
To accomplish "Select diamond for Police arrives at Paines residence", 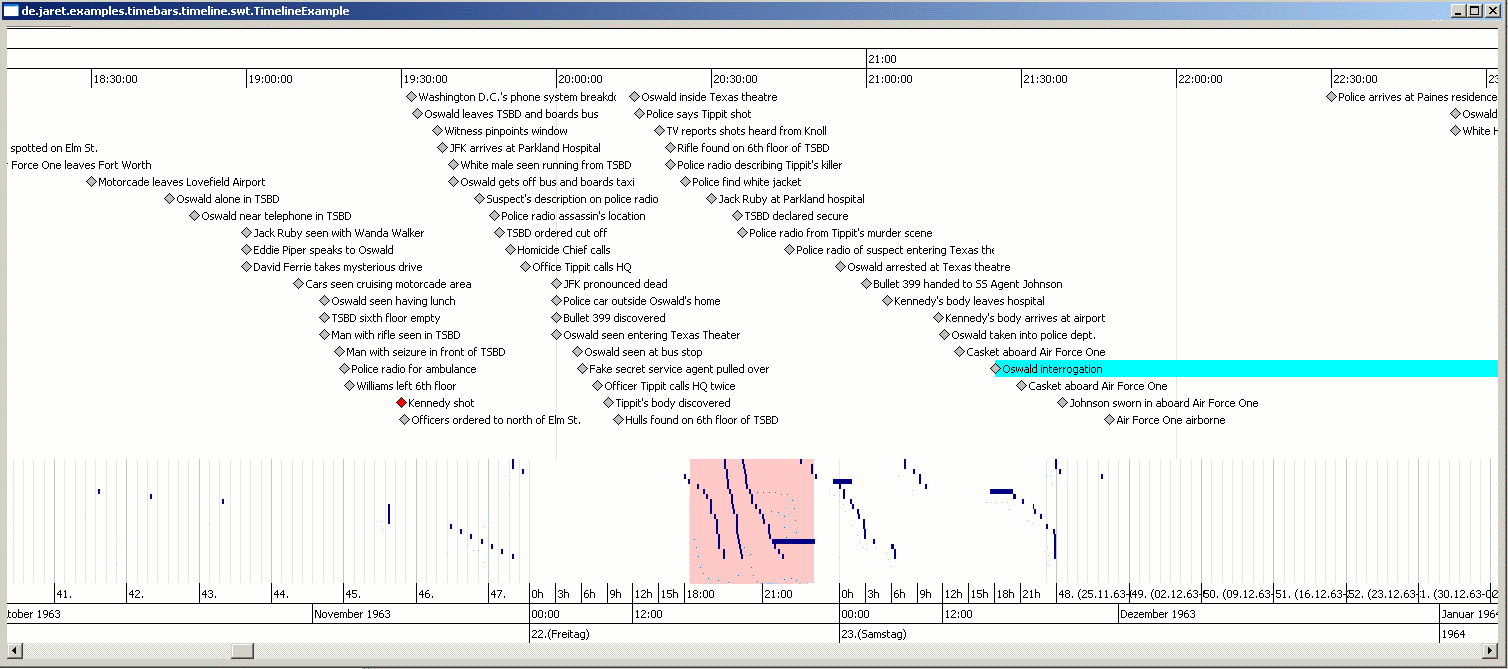I will (1331, 97).
